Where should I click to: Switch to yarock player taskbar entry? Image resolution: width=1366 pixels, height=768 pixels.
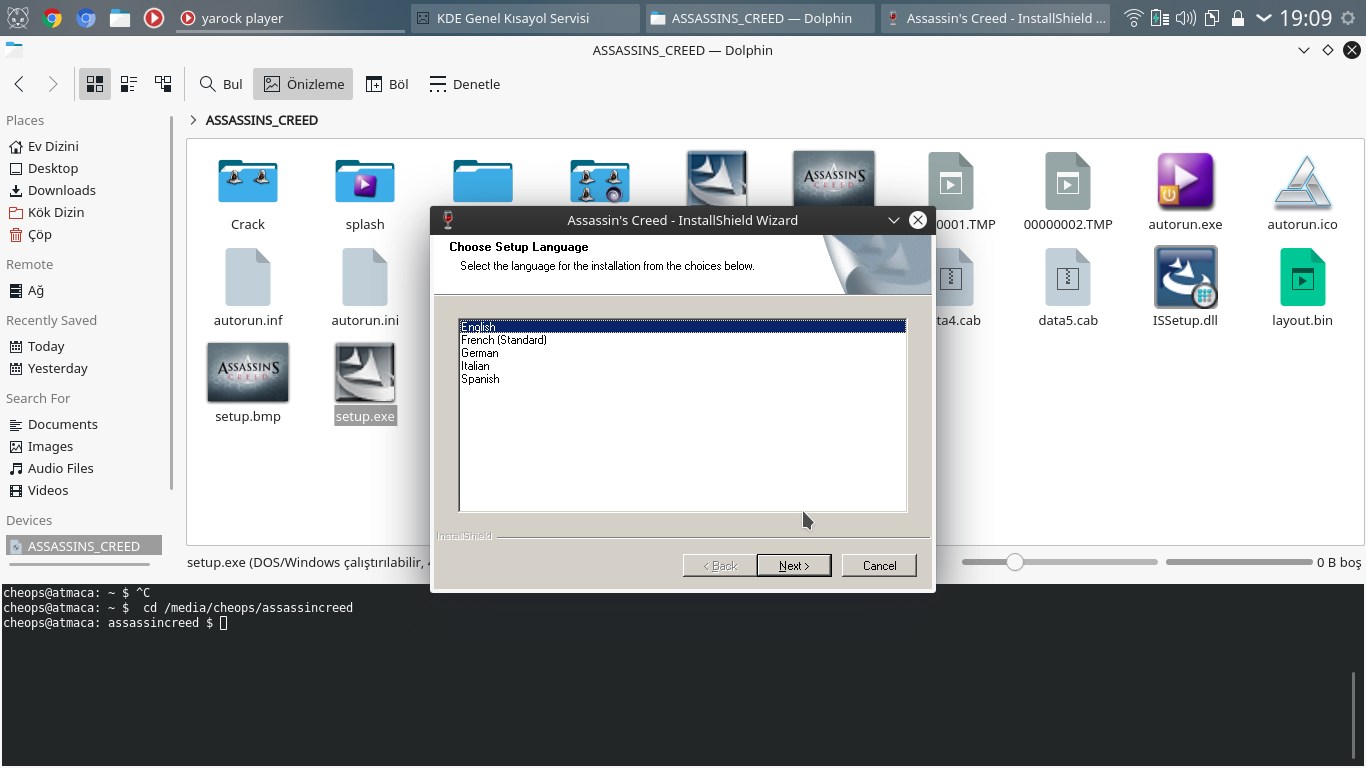click(x=290, y=18)
